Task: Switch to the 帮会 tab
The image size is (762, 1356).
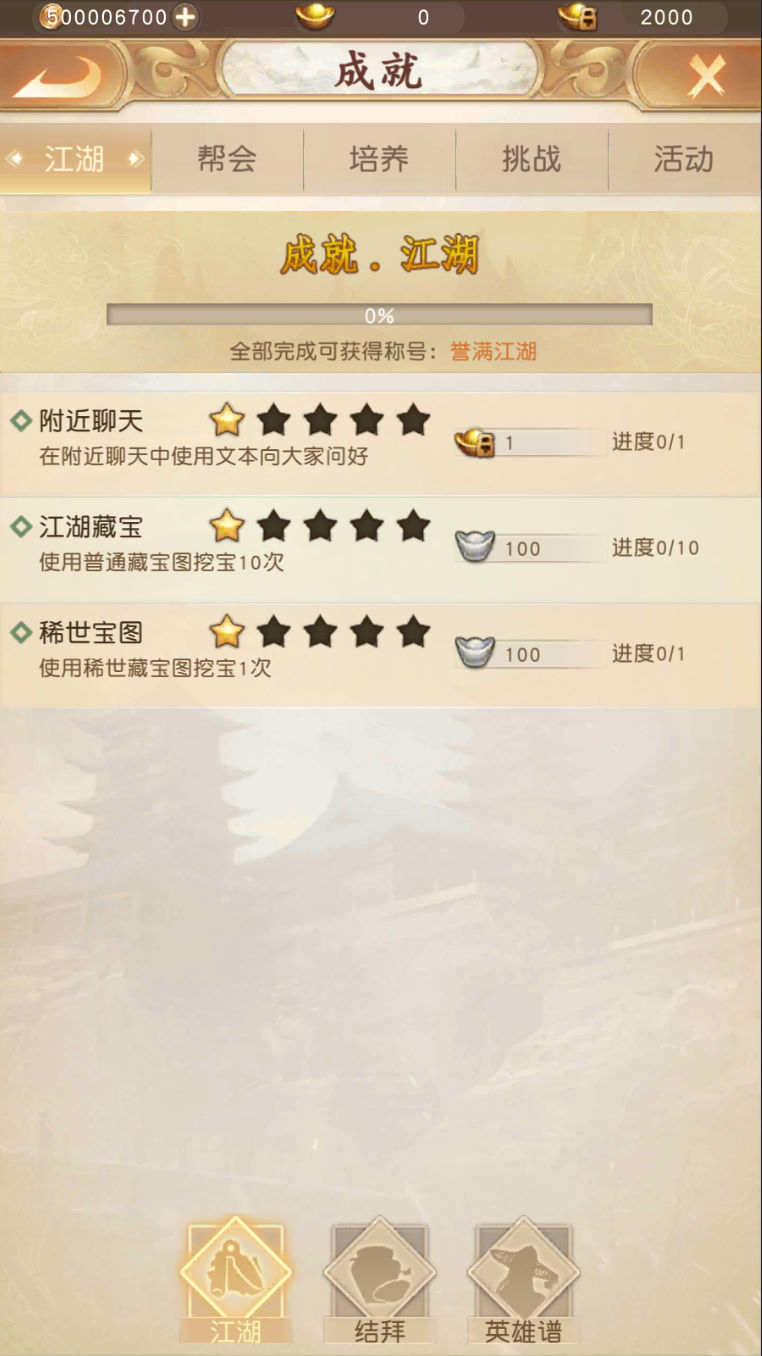Action: [227, 159]
